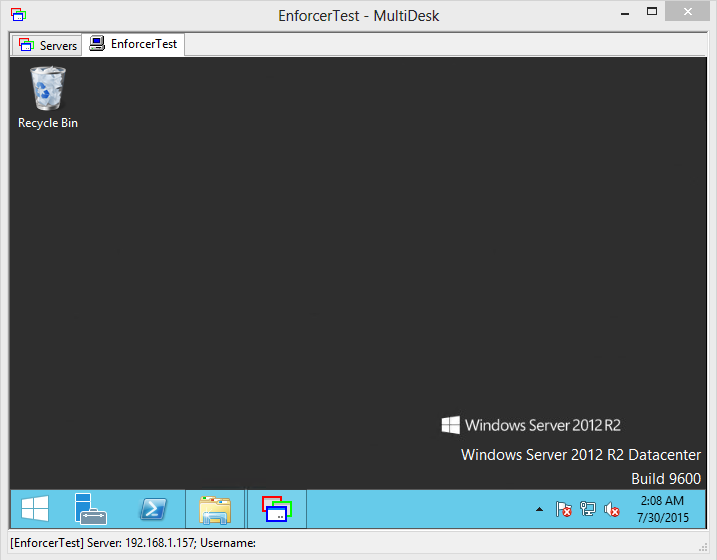Click the MultiDesk icon in remote taskbar
Screen dimensions: 717x560
(x=276, y=509)
